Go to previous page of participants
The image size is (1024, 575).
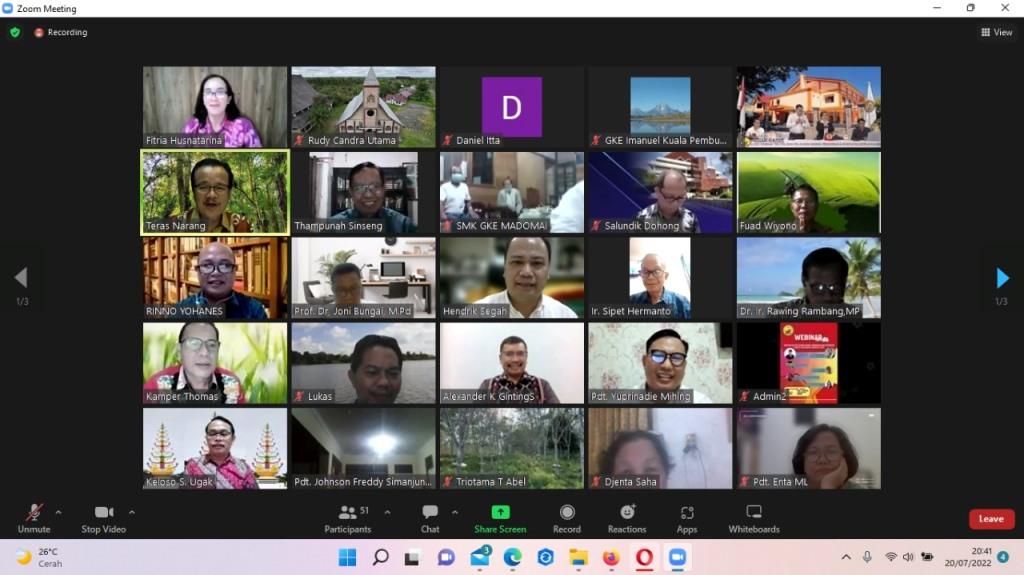[x=21, y=278]
